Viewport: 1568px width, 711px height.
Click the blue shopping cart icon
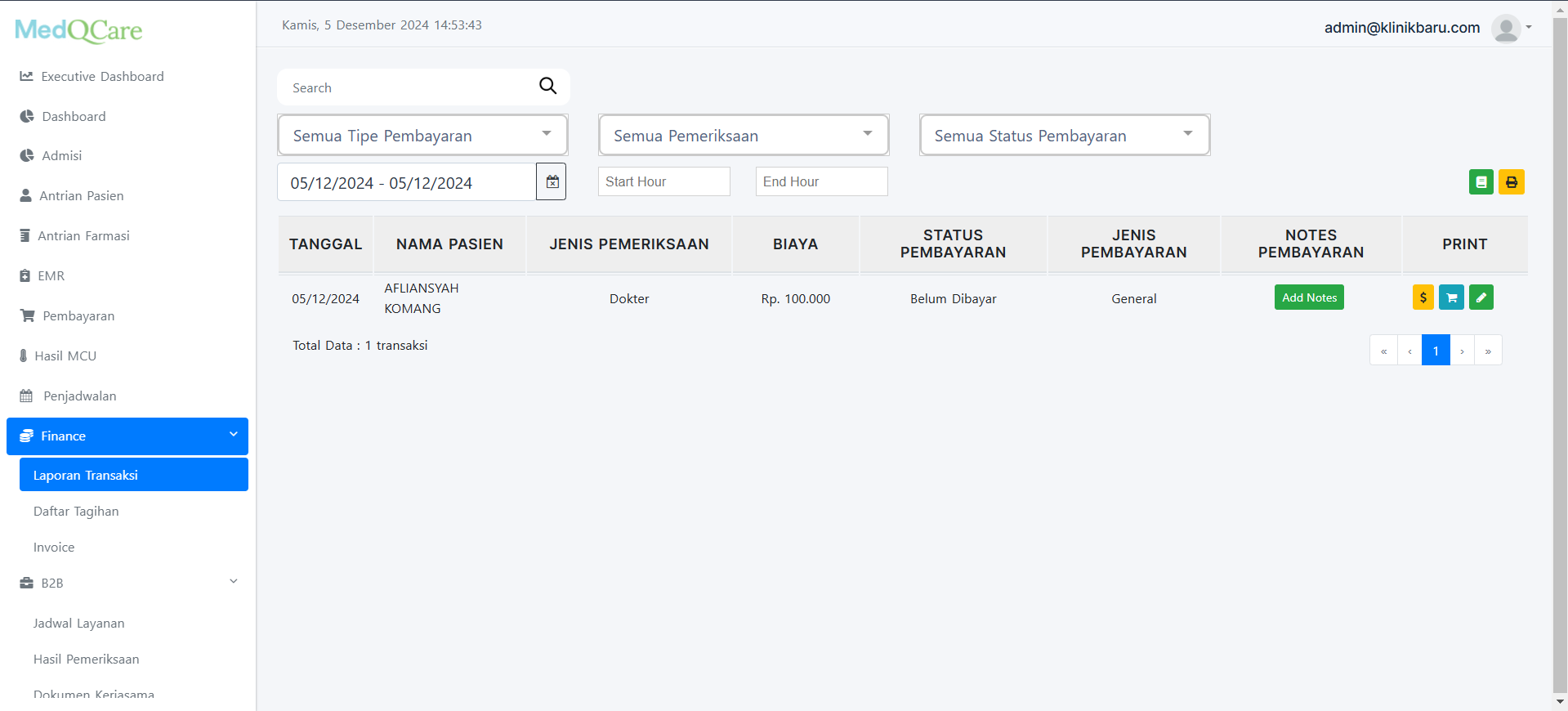1451,297
